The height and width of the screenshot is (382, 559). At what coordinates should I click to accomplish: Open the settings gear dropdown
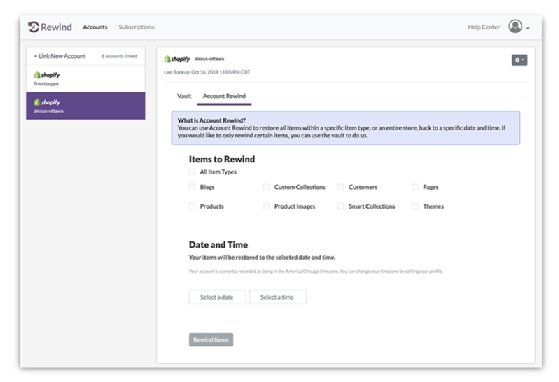[519, 60]
